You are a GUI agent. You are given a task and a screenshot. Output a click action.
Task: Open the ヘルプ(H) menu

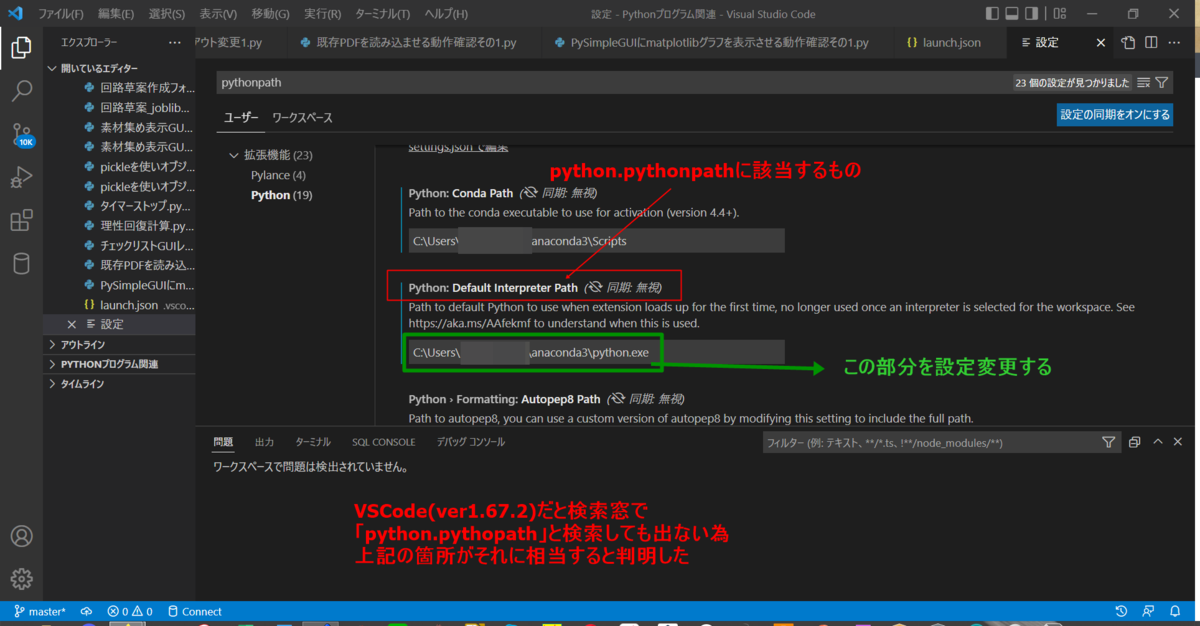pos(445,14)
